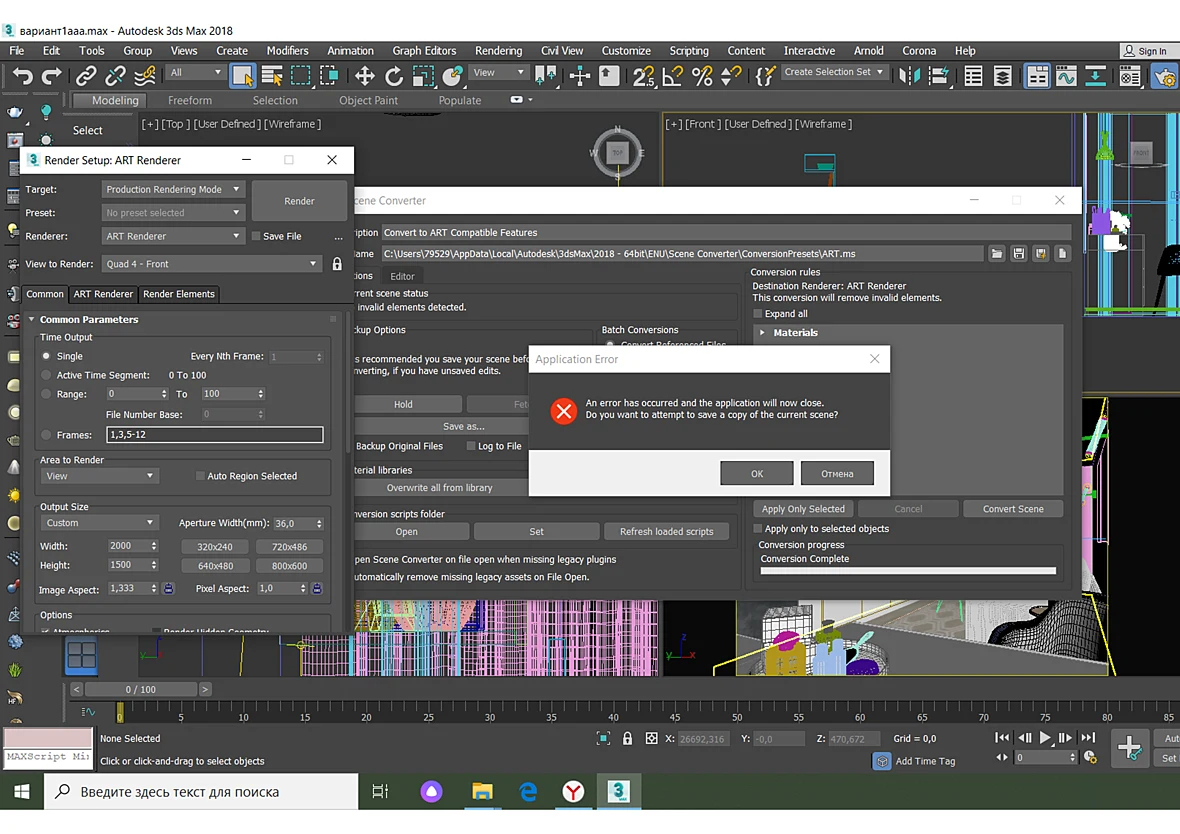Enable the Log to File checkbox
The height and width of the screenshot is (834, 1180).
tap(471, 446)
